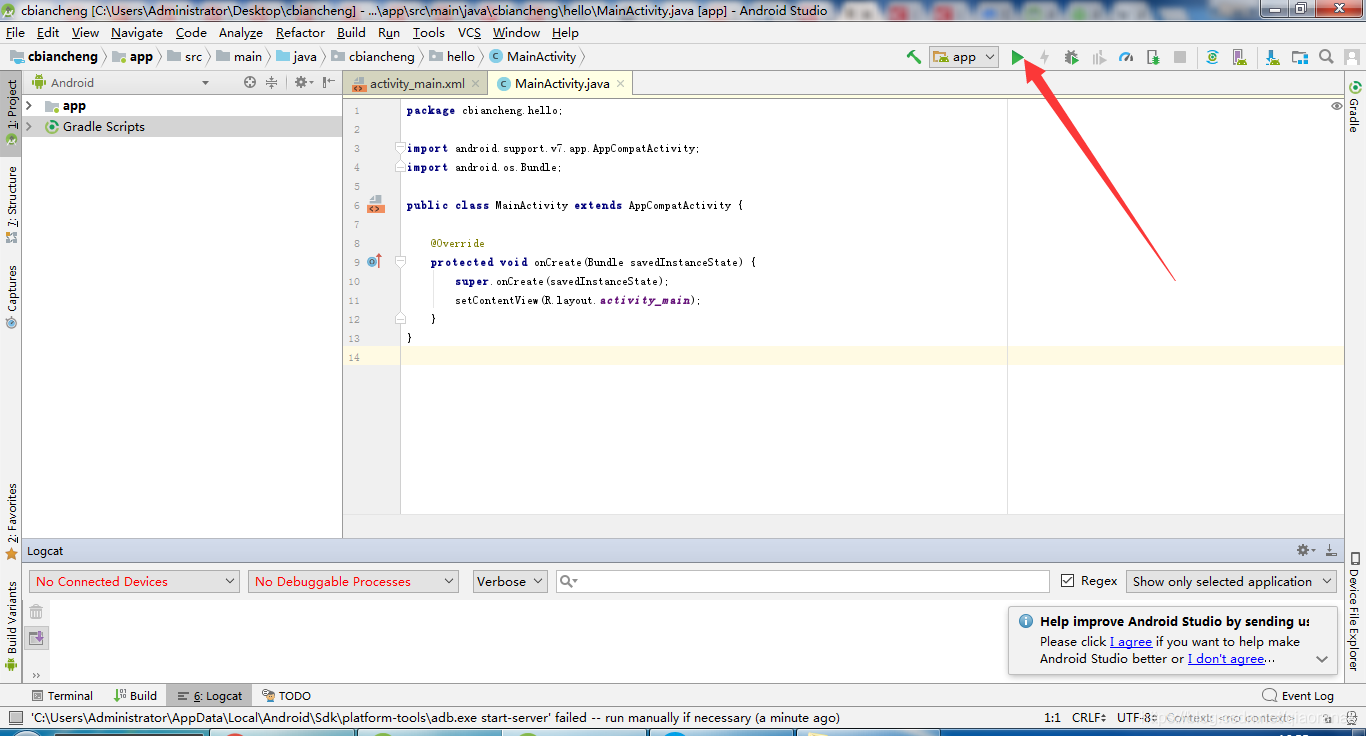The width and height of the screenshot is (1366, 736).
Task: Click the user avatar icon in toolbar
Action: coord(1353,57)
